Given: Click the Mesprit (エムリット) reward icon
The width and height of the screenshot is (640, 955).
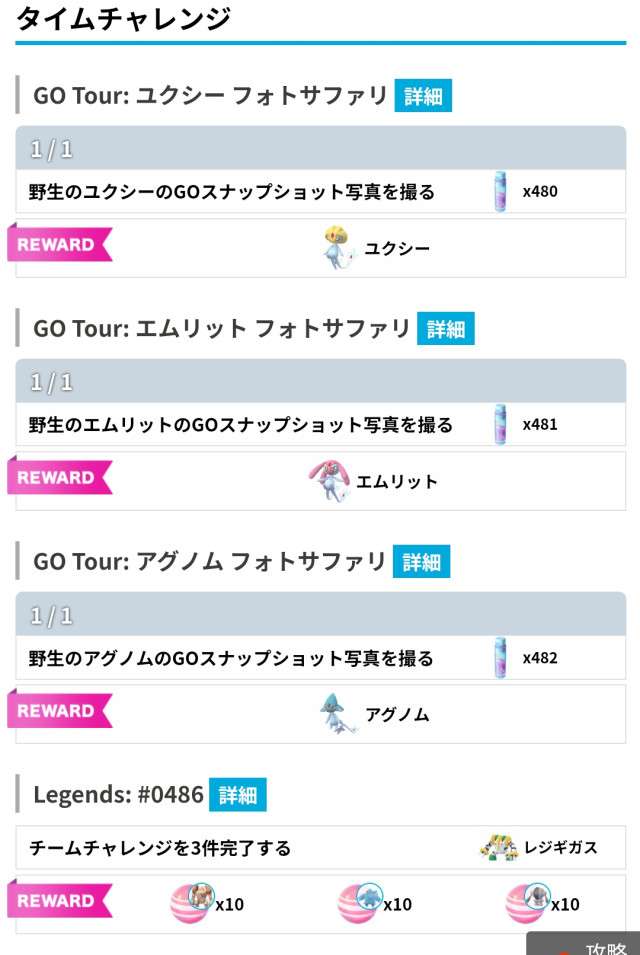Looking at the screenshot, I should (330, 481).
